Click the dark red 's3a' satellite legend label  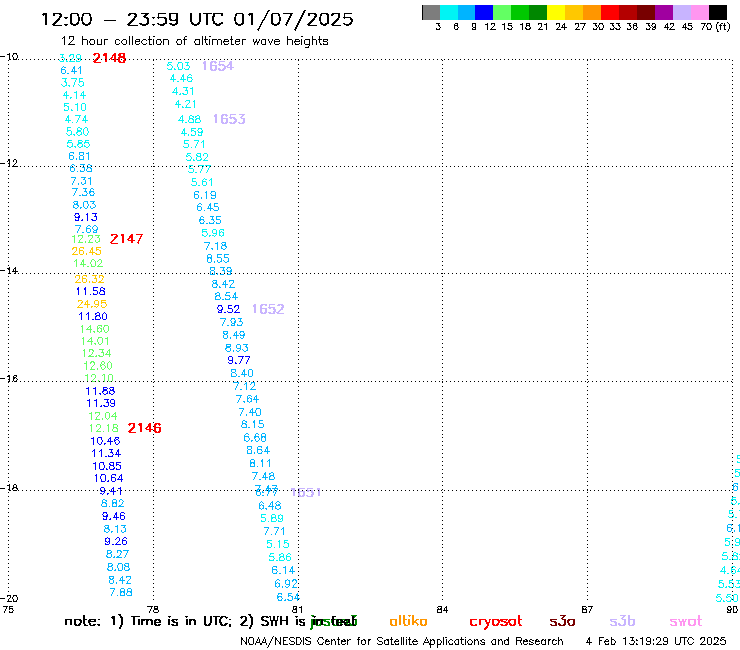point(563,621)
